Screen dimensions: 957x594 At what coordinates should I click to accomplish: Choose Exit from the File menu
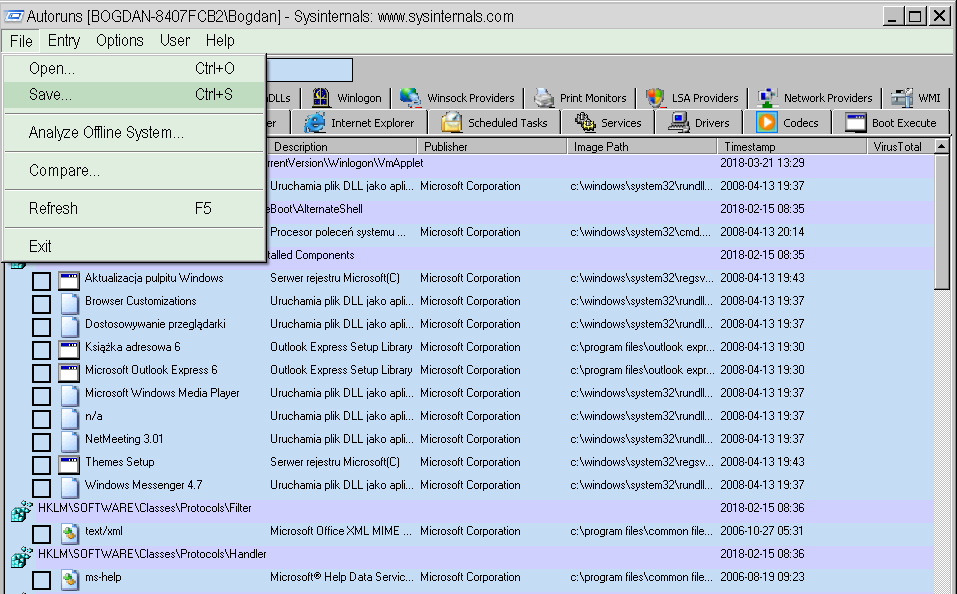pos(134,246)
